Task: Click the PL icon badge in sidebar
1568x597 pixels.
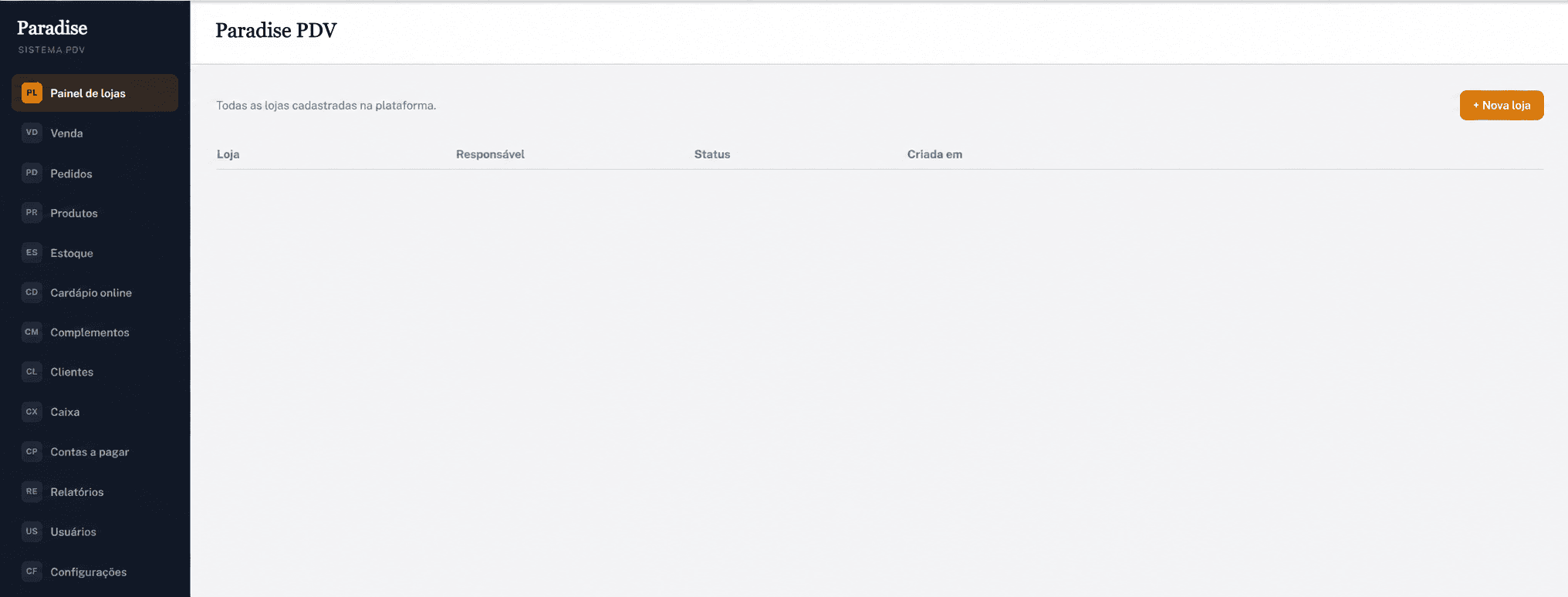Action: tap(32, 93)
